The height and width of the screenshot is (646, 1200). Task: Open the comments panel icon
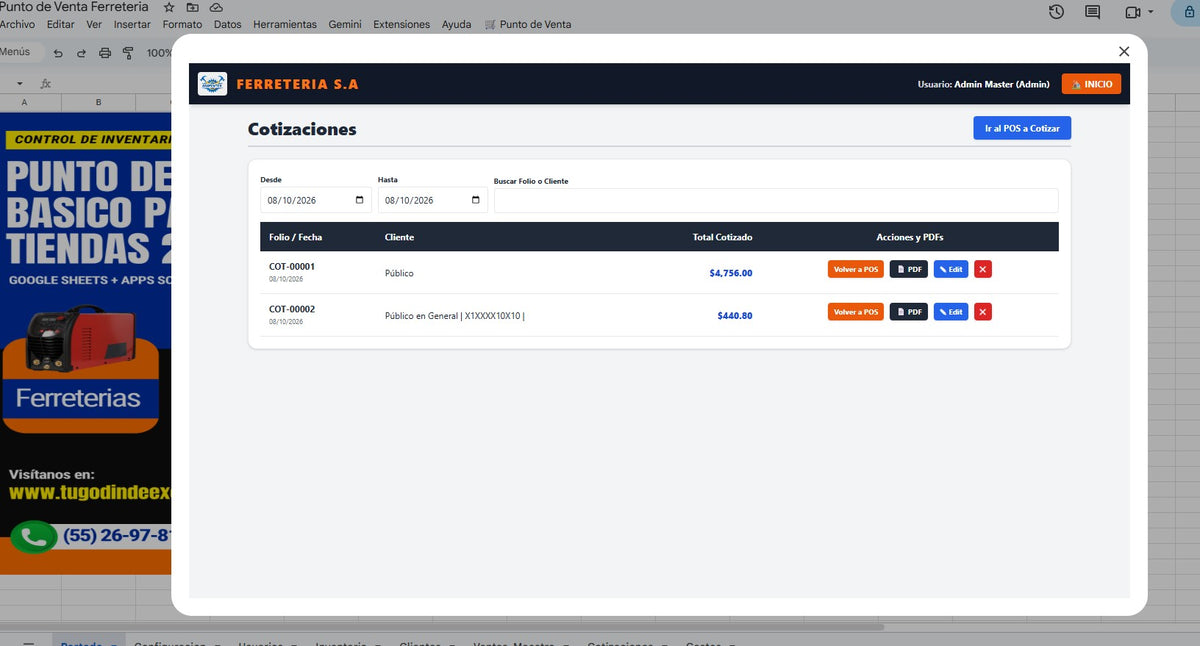pyautogui.click(x=1093, y=12)
